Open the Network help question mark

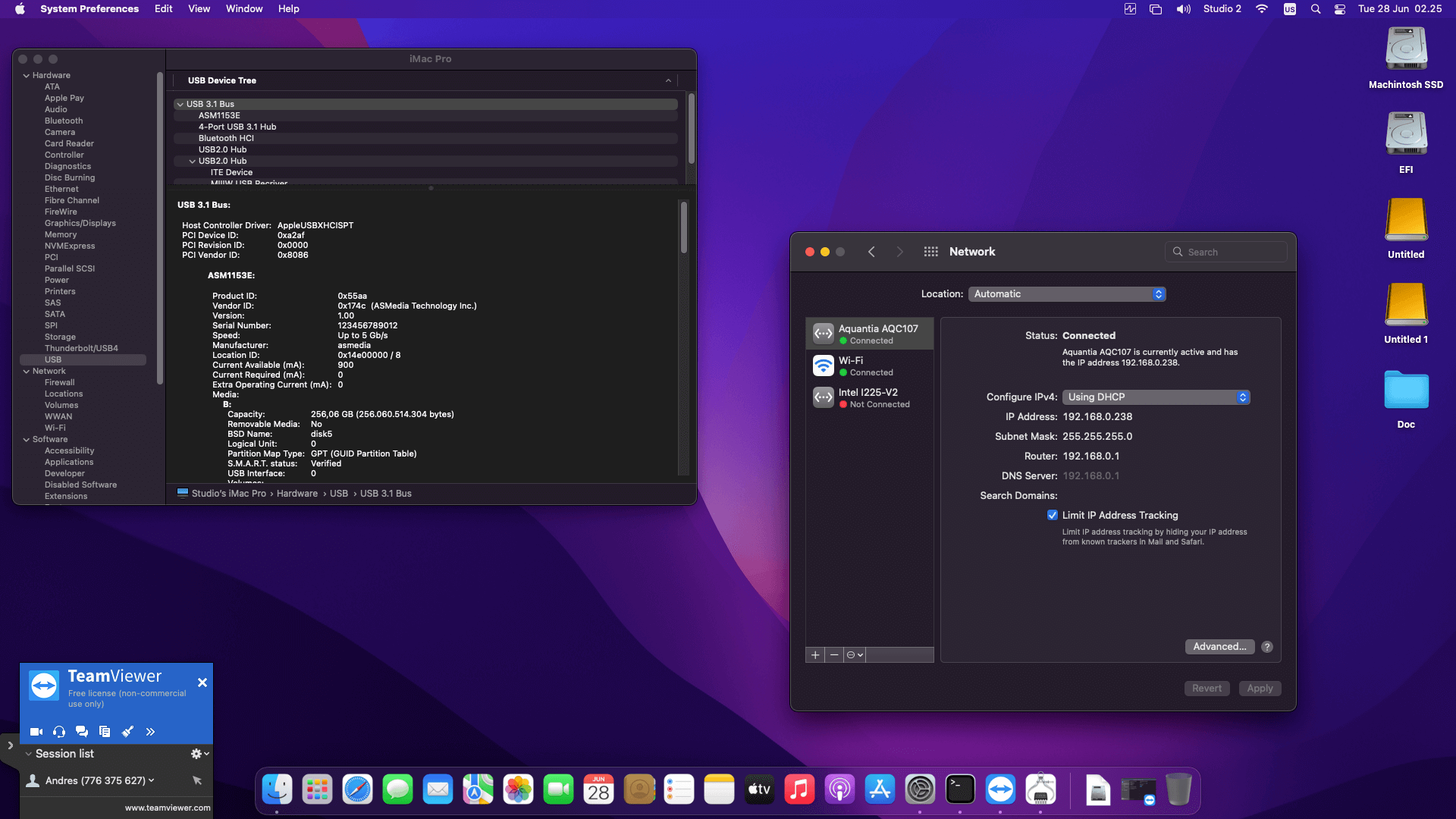pos(1267,647)
